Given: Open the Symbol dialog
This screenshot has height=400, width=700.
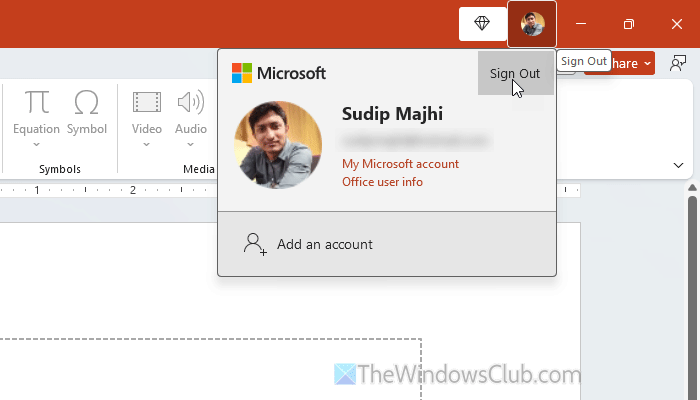Looking at the screenshot, I should (87, 111).
